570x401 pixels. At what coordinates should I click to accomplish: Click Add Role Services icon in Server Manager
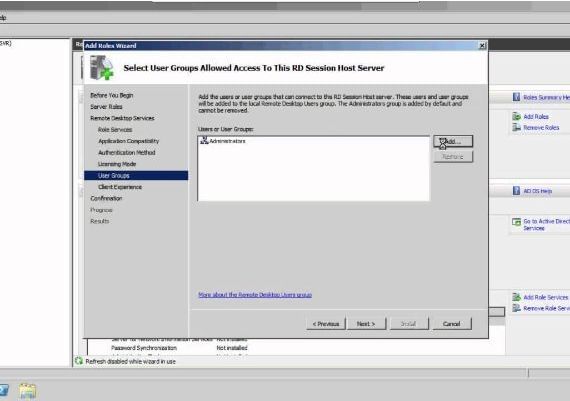coord(516,297)
